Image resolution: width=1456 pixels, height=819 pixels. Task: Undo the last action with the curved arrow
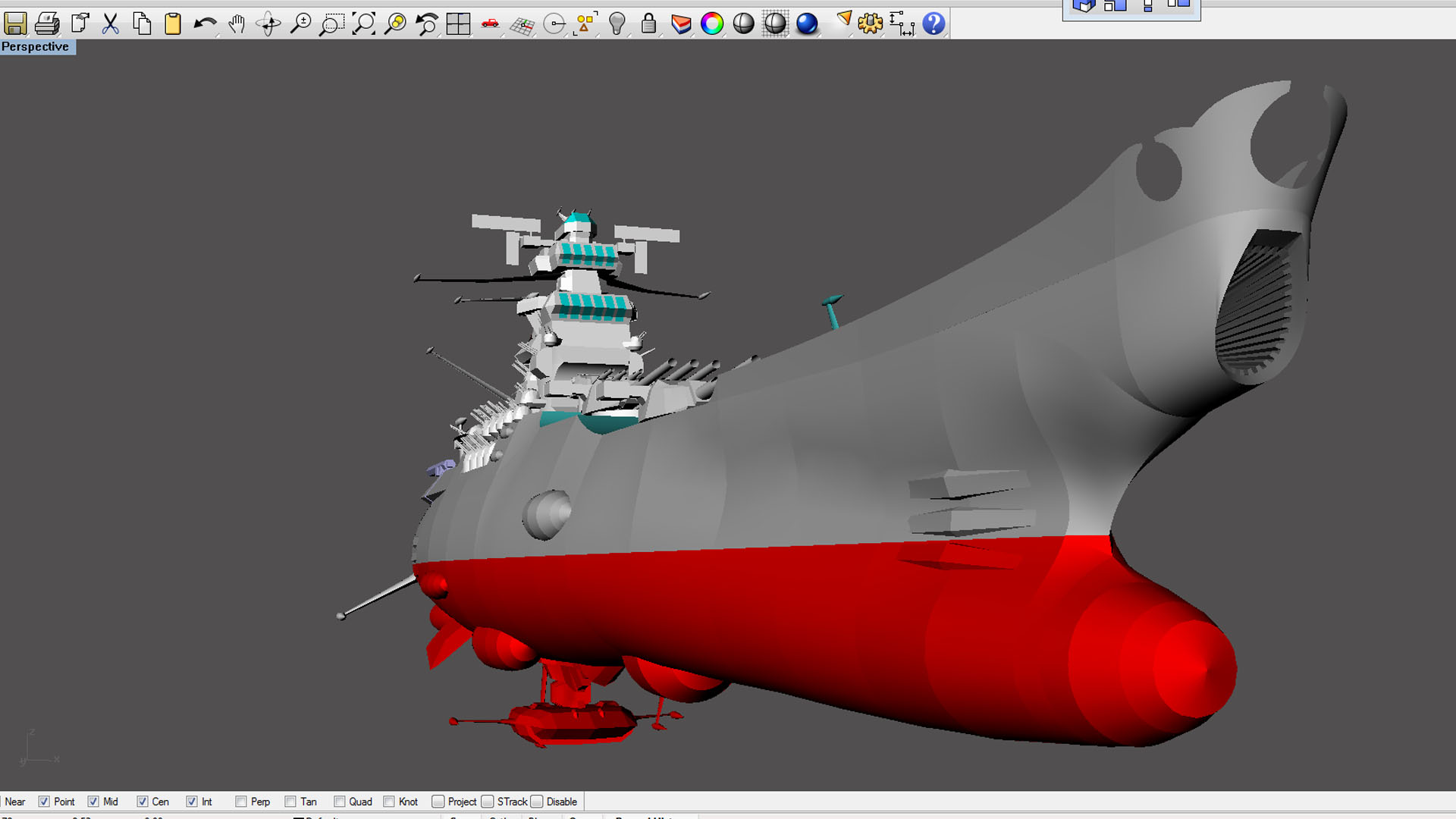[x=205, y=24]
